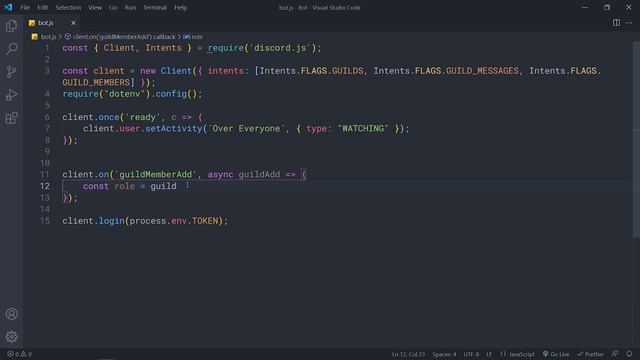Click the role variable on line 12

[x=124, y=187]
